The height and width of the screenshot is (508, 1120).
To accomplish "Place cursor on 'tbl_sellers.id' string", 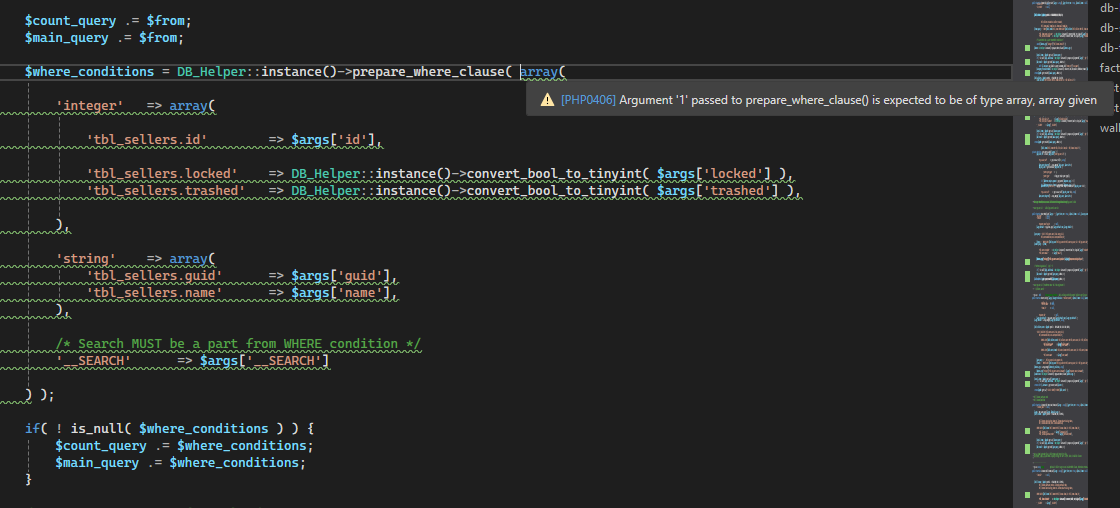I will pyautogui.click(x=146, y=139).
